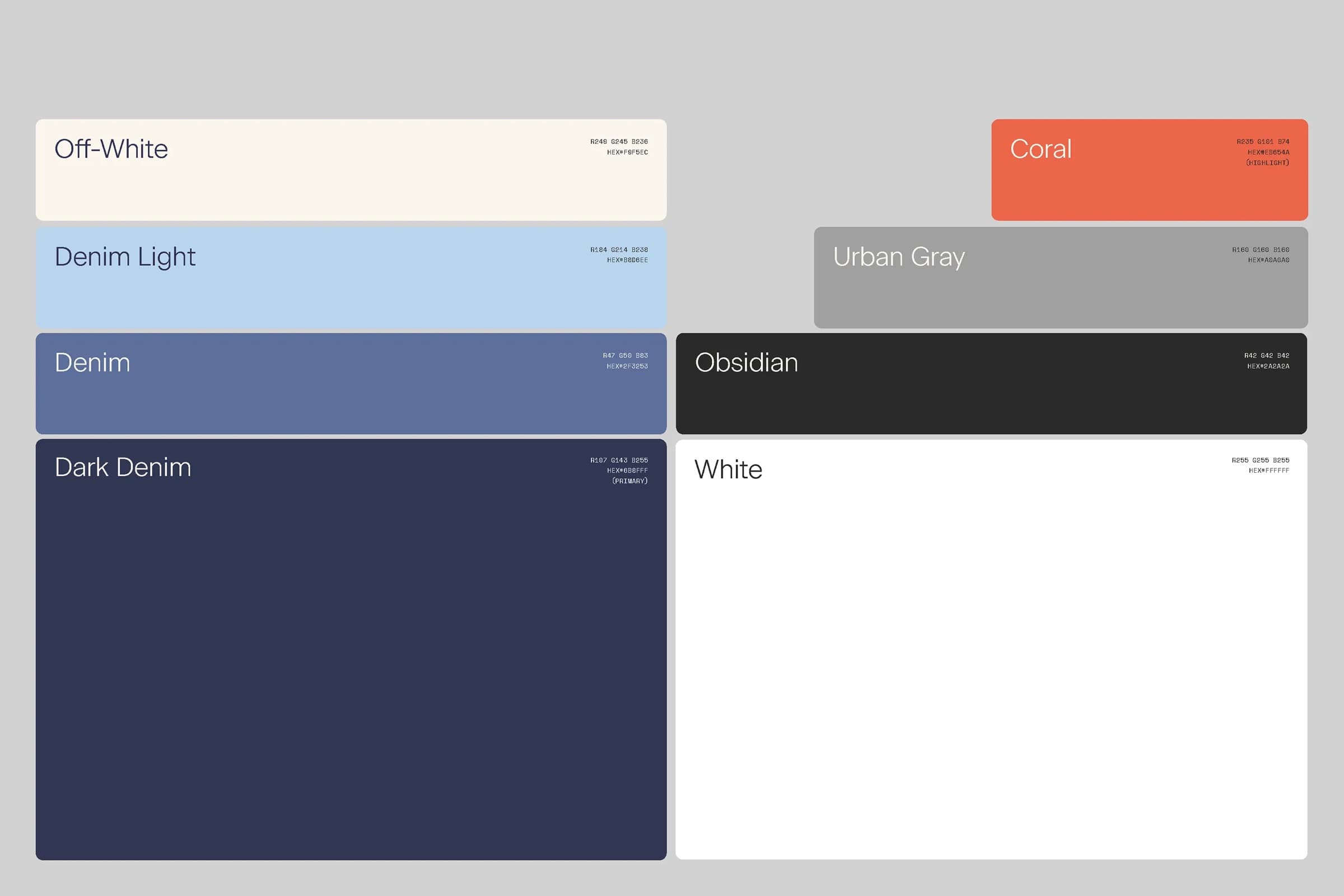Screen dimensions: 1344x896
Task: Click the 'R160 G160 B160' value
Action: (1261, 250)
